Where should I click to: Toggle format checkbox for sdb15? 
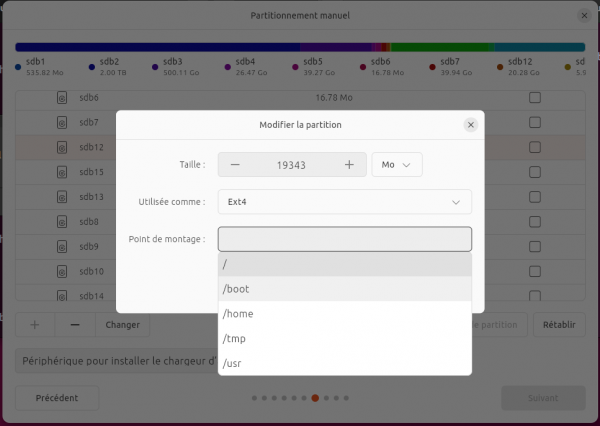(535, 172)
